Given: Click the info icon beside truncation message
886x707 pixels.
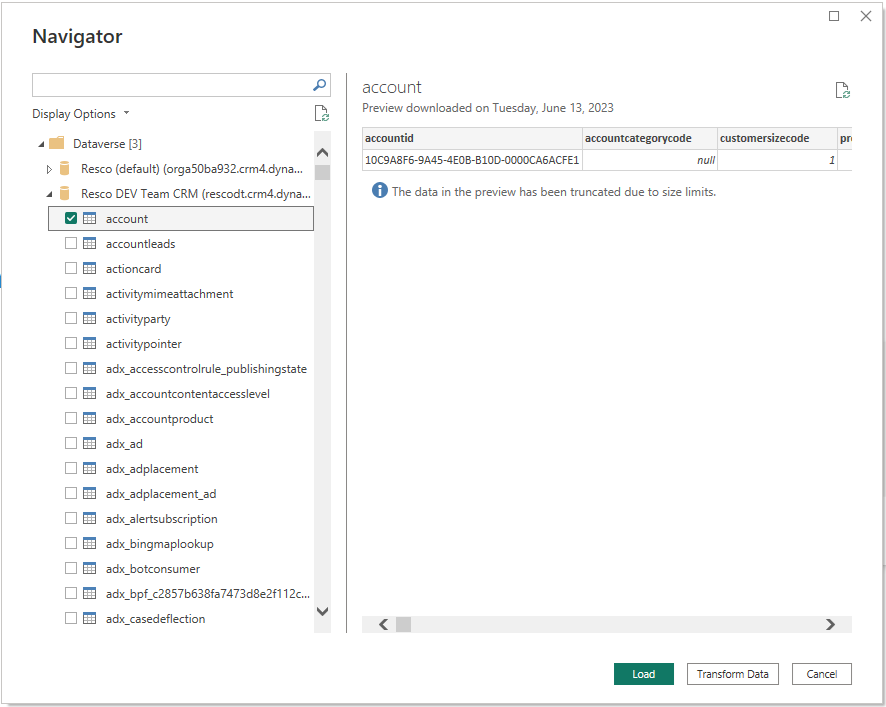Looking at the screenshot, I should point(380,190).
